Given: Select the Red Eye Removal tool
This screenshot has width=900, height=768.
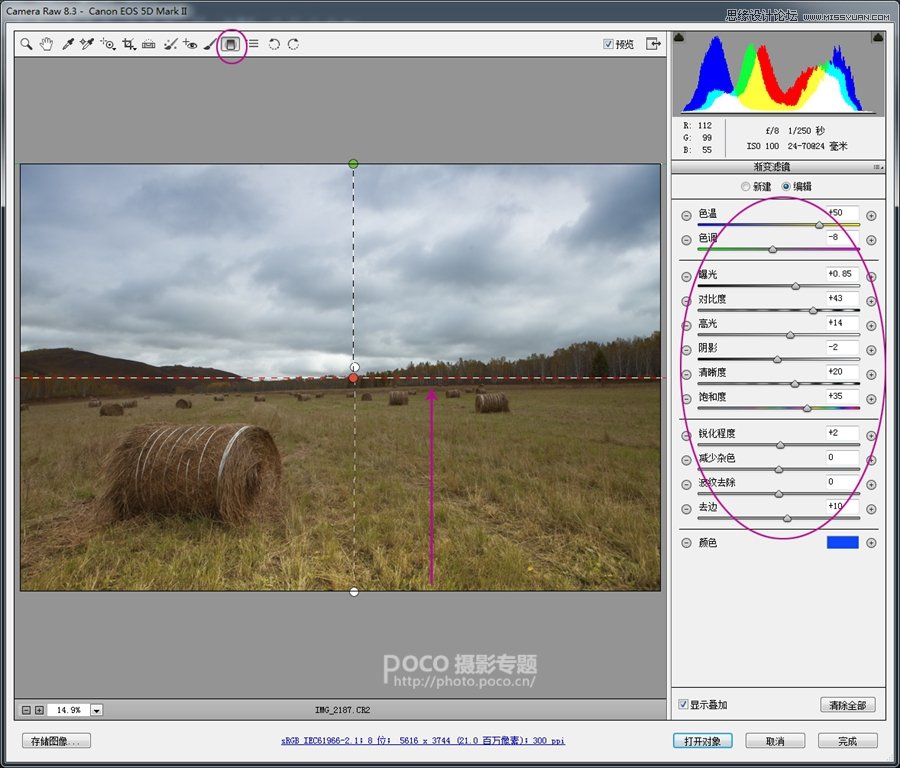Looking at the screenshot, I should tap(190, 44).
